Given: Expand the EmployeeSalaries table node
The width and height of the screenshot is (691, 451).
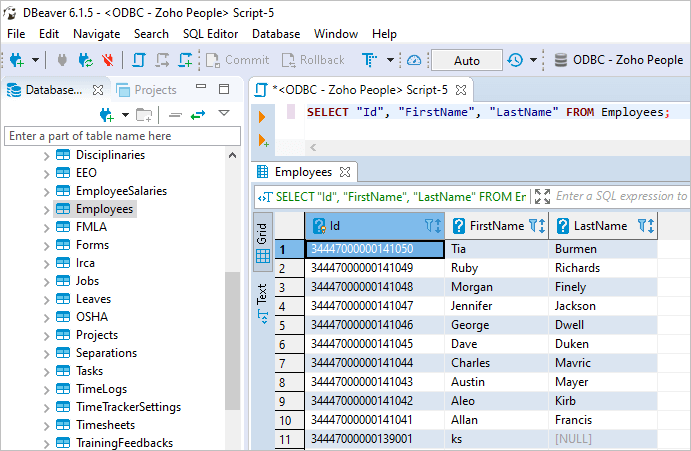Looking at the screenshot, I should (x=46, y=192).
